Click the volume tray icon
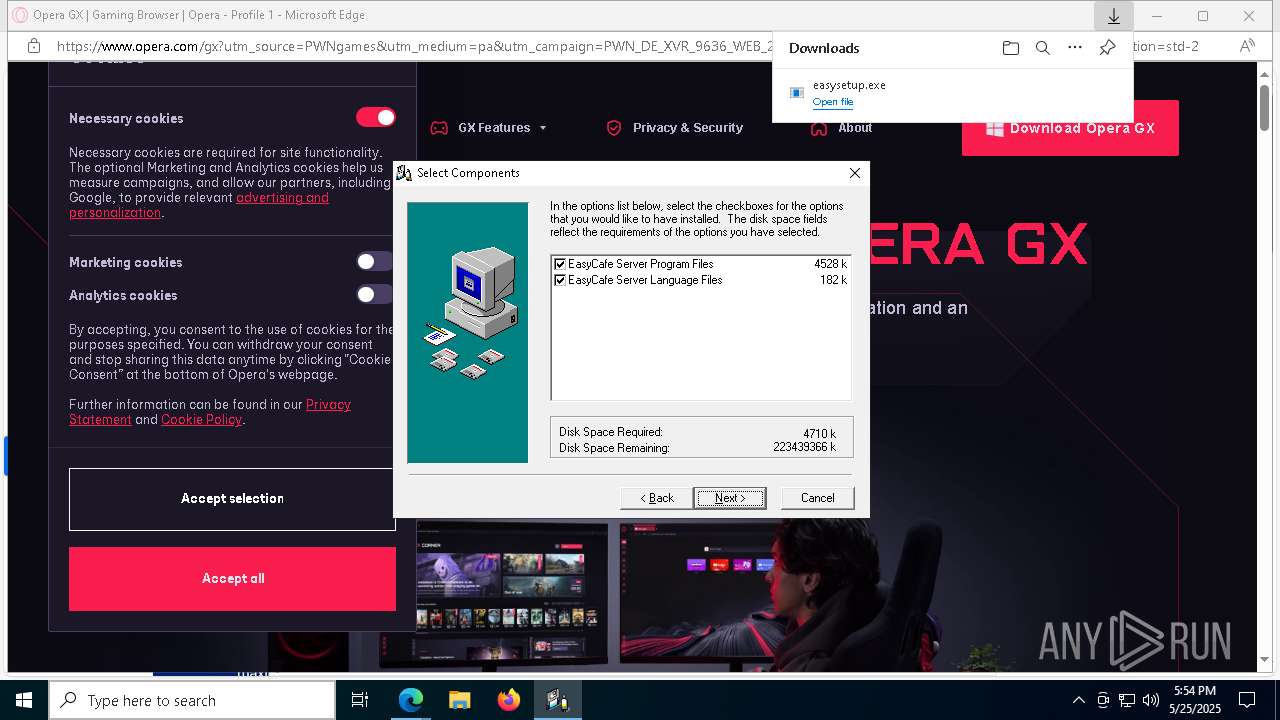Screen dimensions: 1280x720 tap(1151, 700)
